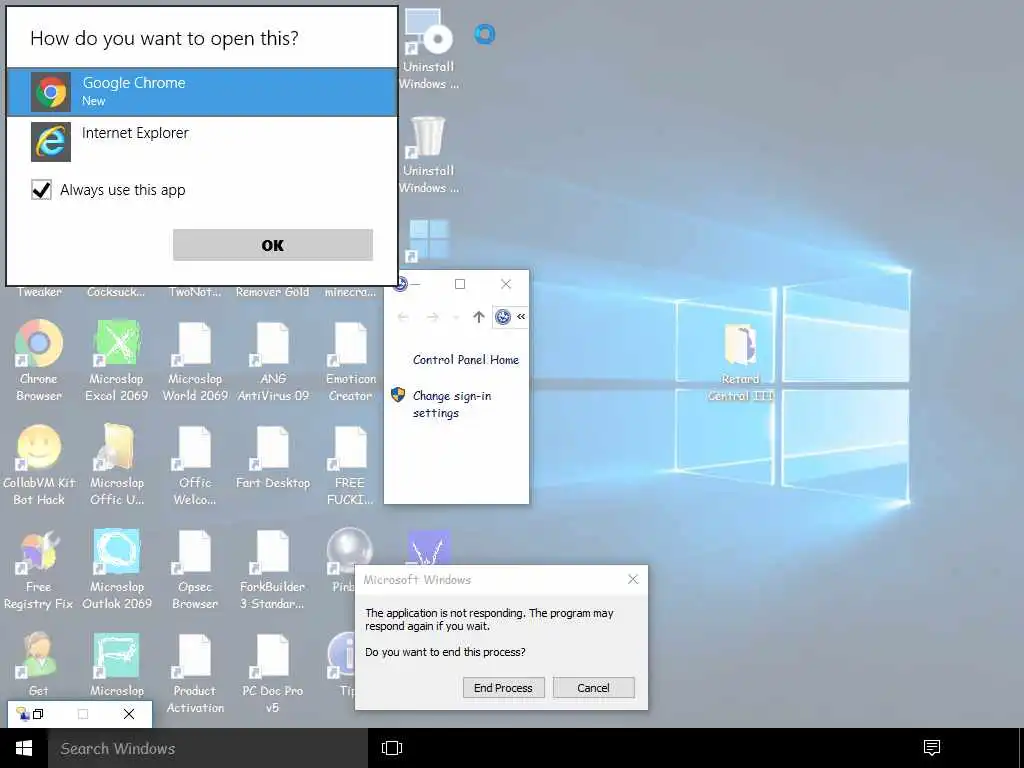Screen dimensions: 1024x768
Task: Maximize the Control Panel window
Action: [460, 284]
